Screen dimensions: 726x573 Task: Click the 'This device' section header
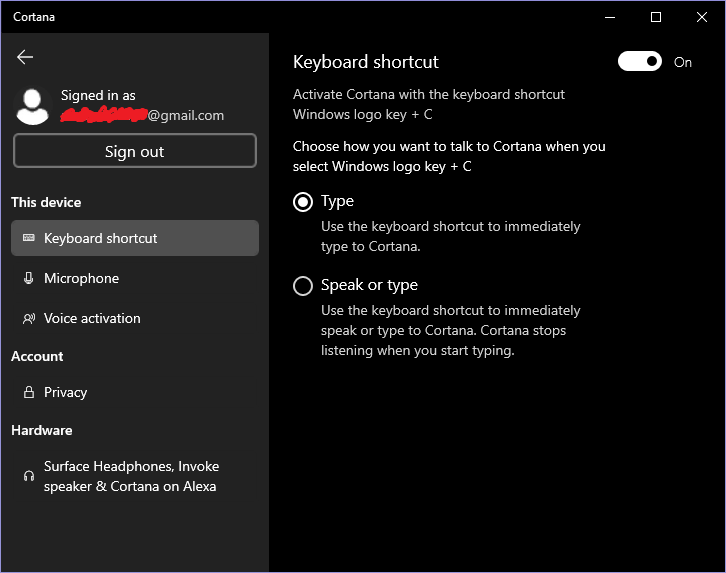coord(46,202)
